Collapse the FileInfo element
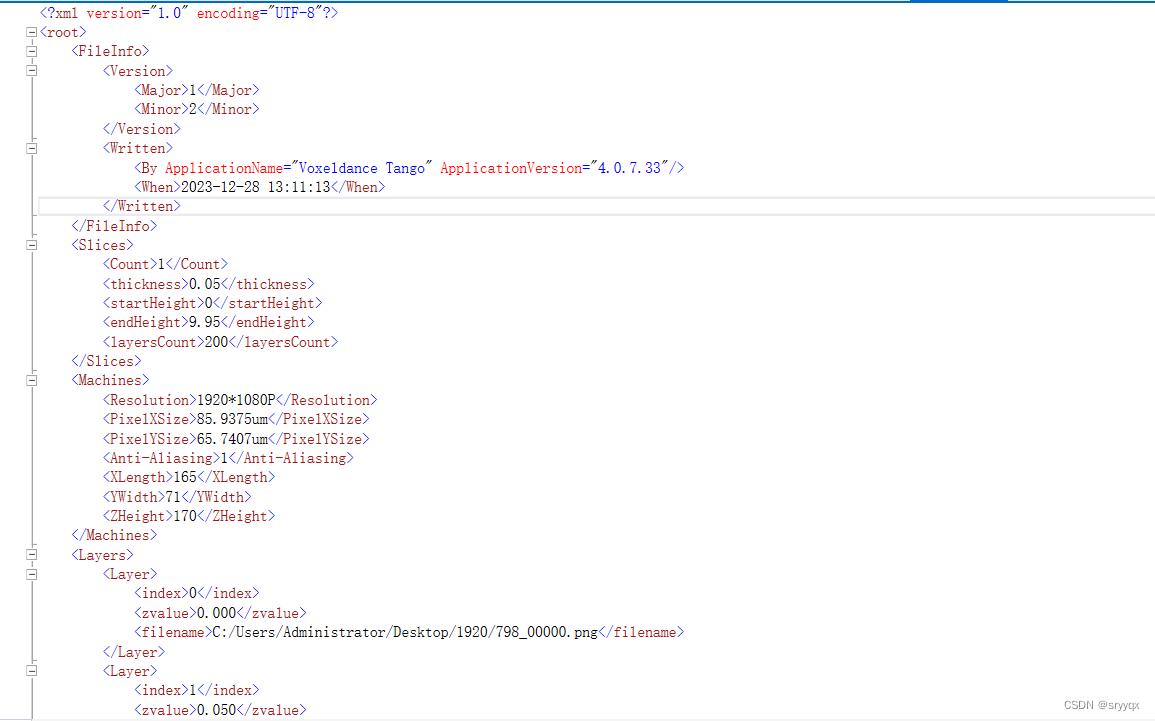 tap(31, 51)
